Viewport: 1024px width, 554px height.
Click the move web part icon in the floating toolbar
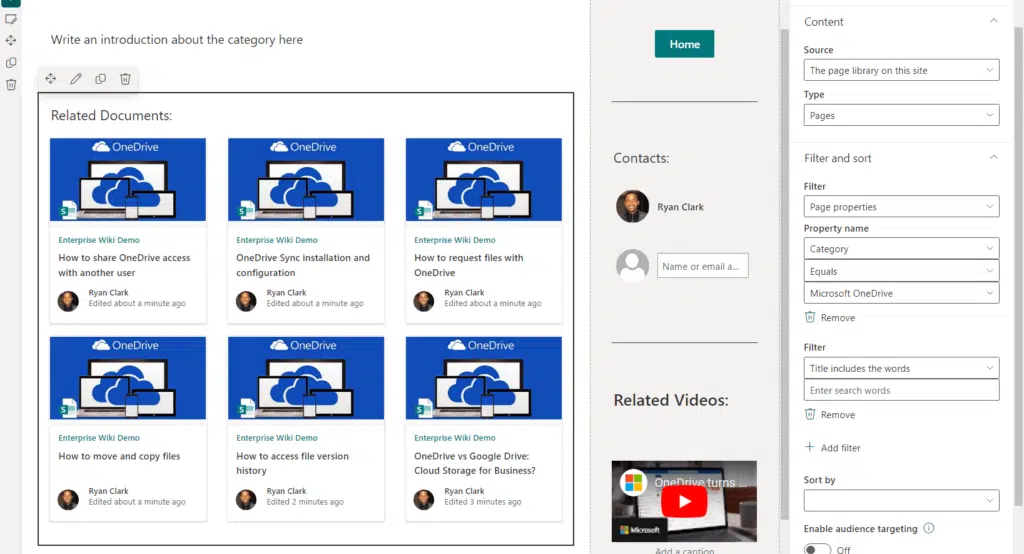coord(51,78)
